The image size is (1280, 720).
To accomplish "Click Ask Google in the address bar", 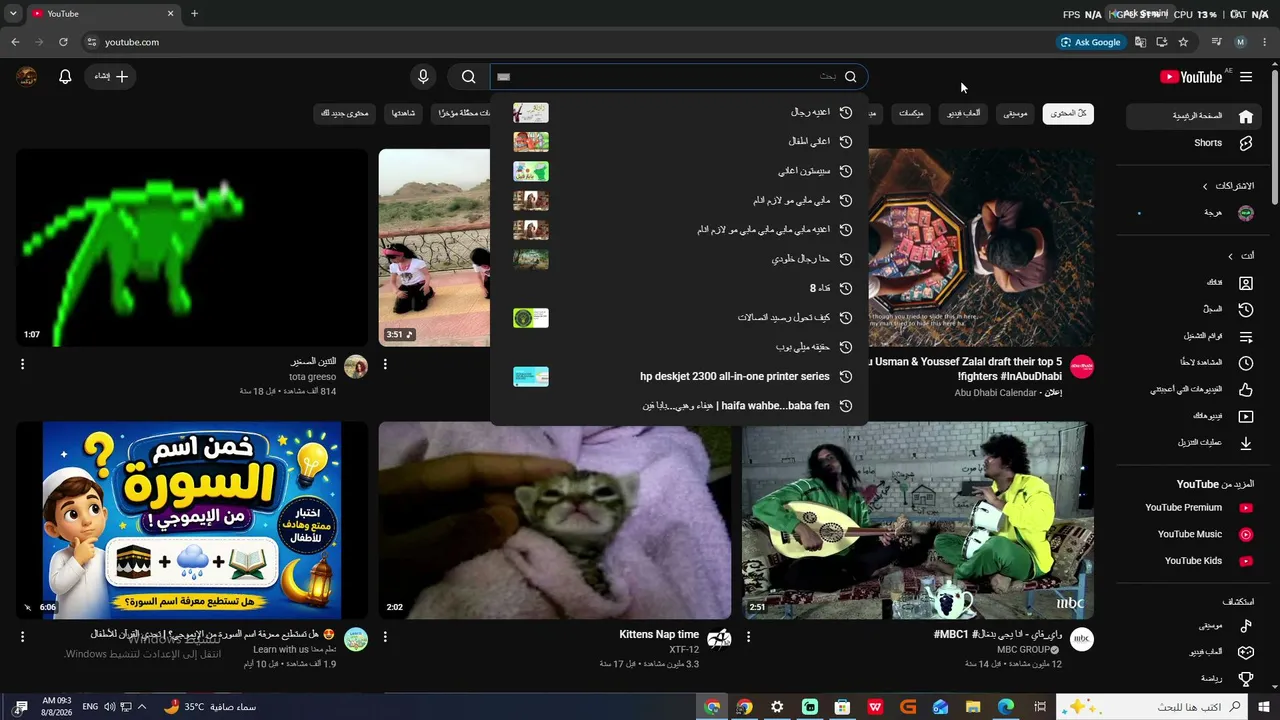I will pos(1091,42).
